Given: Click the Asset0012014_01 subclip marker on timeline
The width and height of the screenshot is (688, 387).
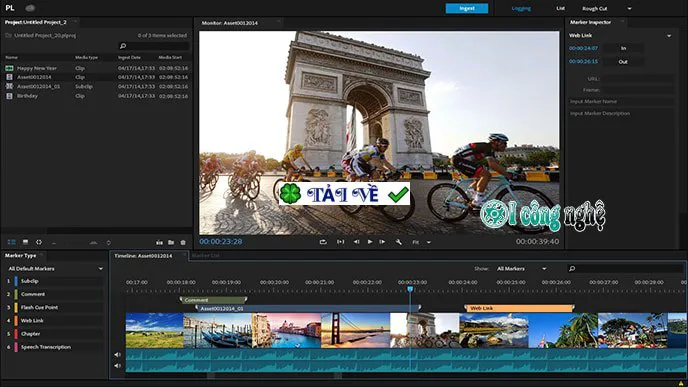Looking at the screenshot, I should (x=308, y=308).
